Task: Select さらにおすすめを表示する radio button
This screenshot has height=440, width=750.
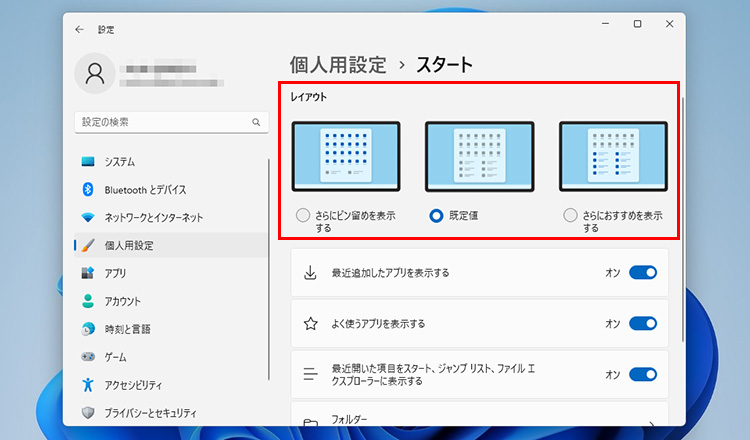Action: 570,215
